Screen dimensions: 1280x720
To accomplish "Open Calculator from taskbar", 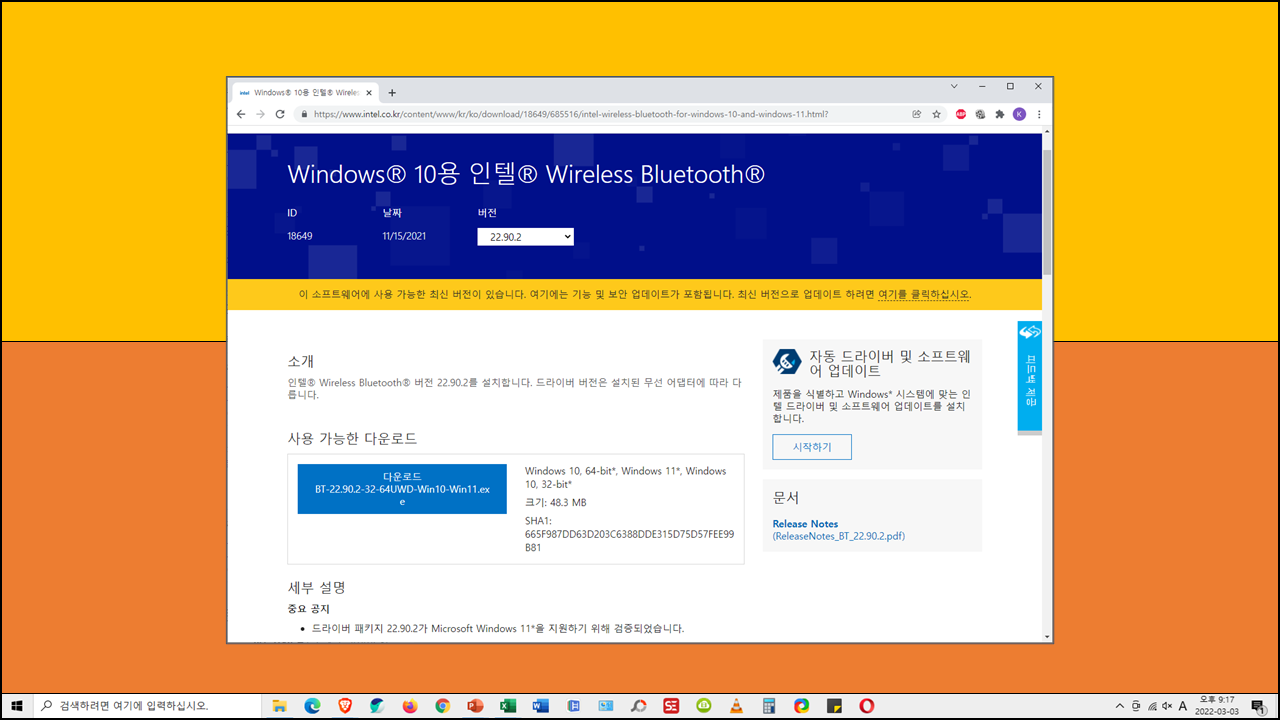I will (769, 706).
